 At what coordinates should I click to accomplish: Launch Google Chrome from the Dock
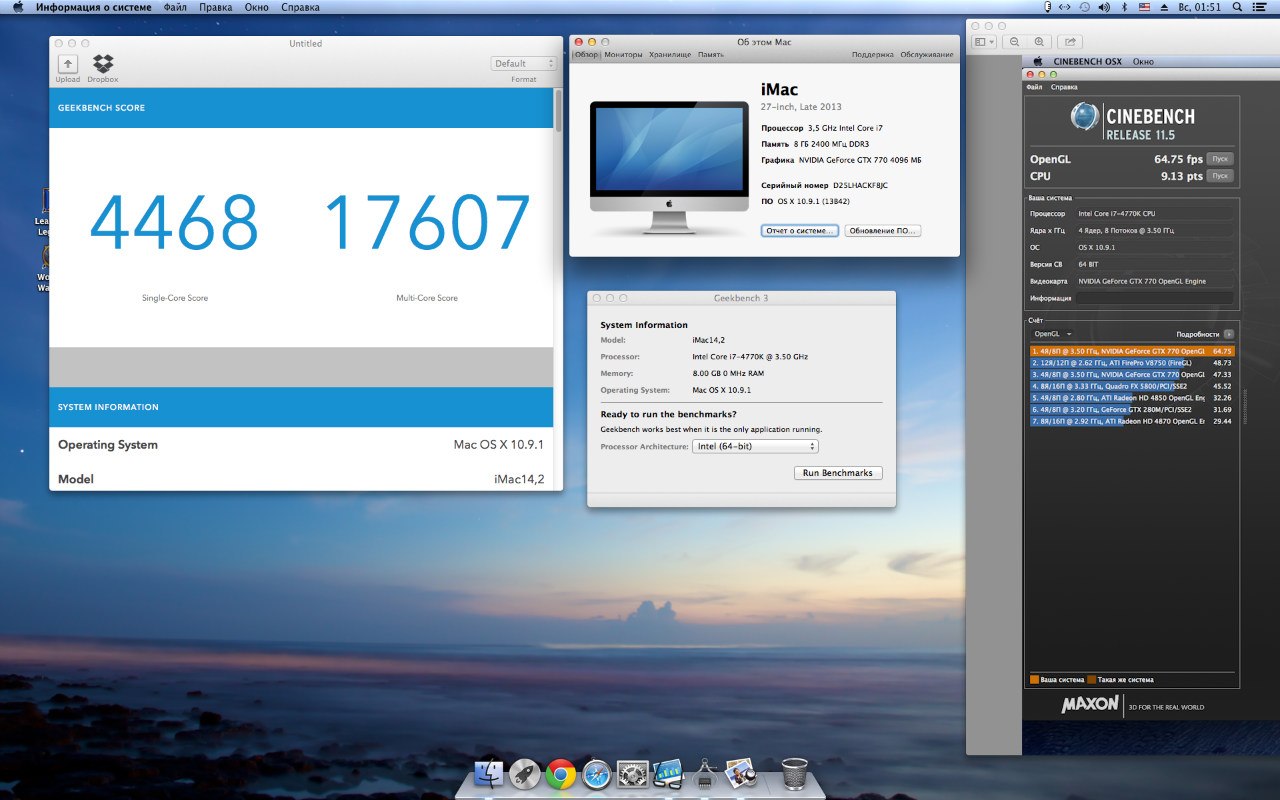point(560,773)
